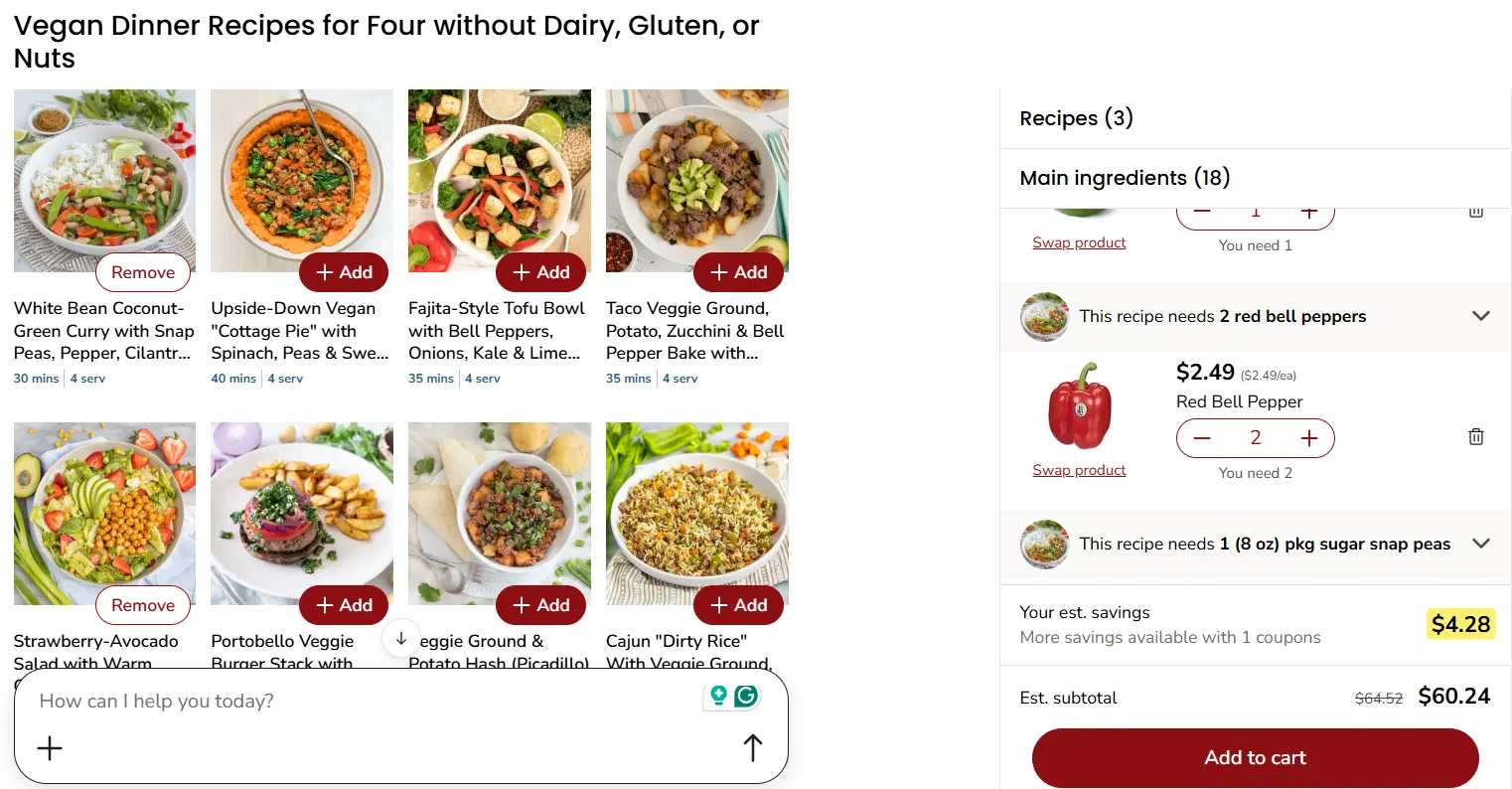The image size is (1512, 789).
Task: Swap the Red Bell Pepper product
Action: pyautogui.click(x=1079, y=470)
